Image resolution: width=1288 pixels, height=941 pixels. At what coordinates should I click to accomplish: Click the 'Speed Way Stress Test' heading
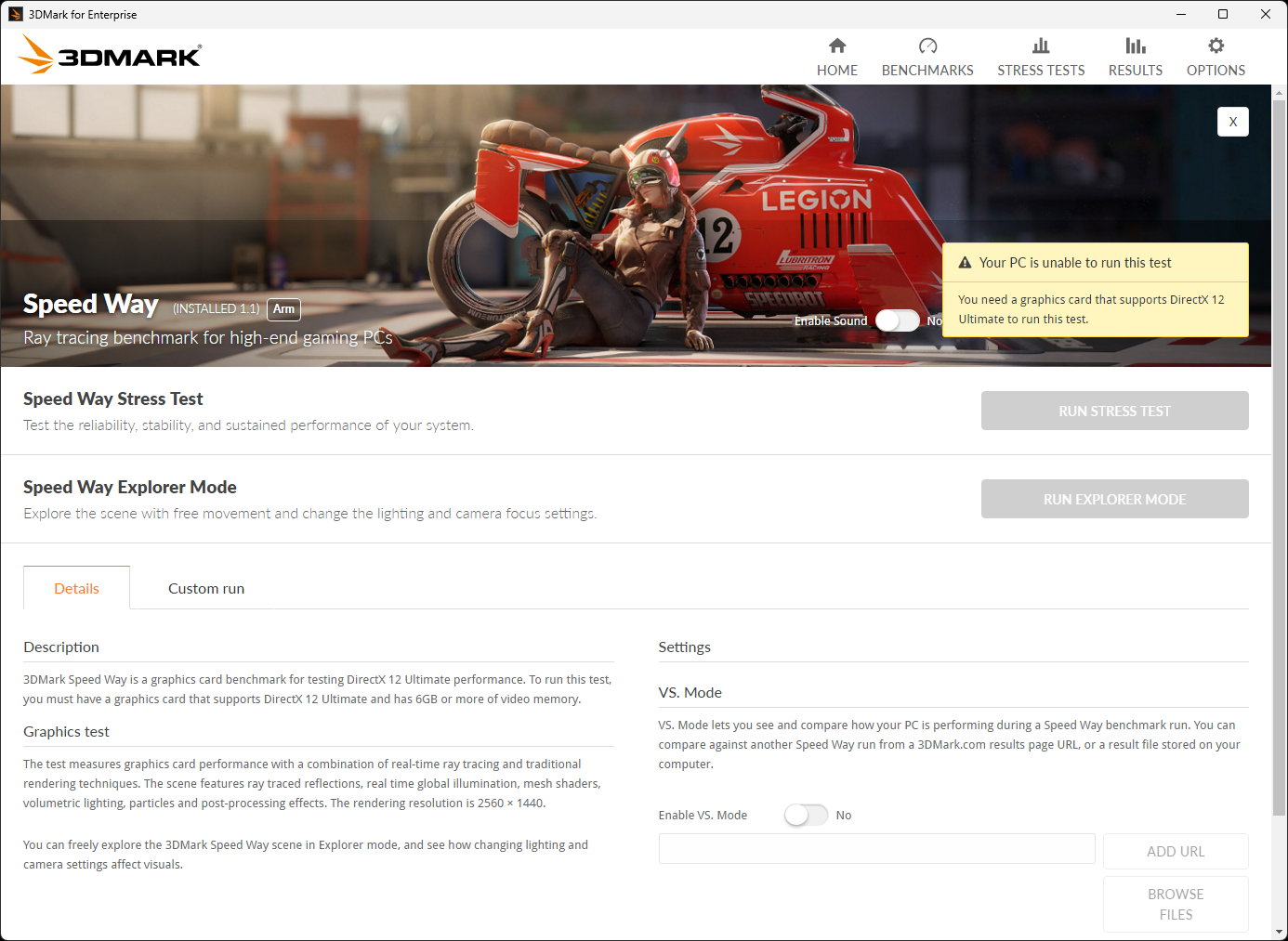pyautogui.click(x=112, y=399)
